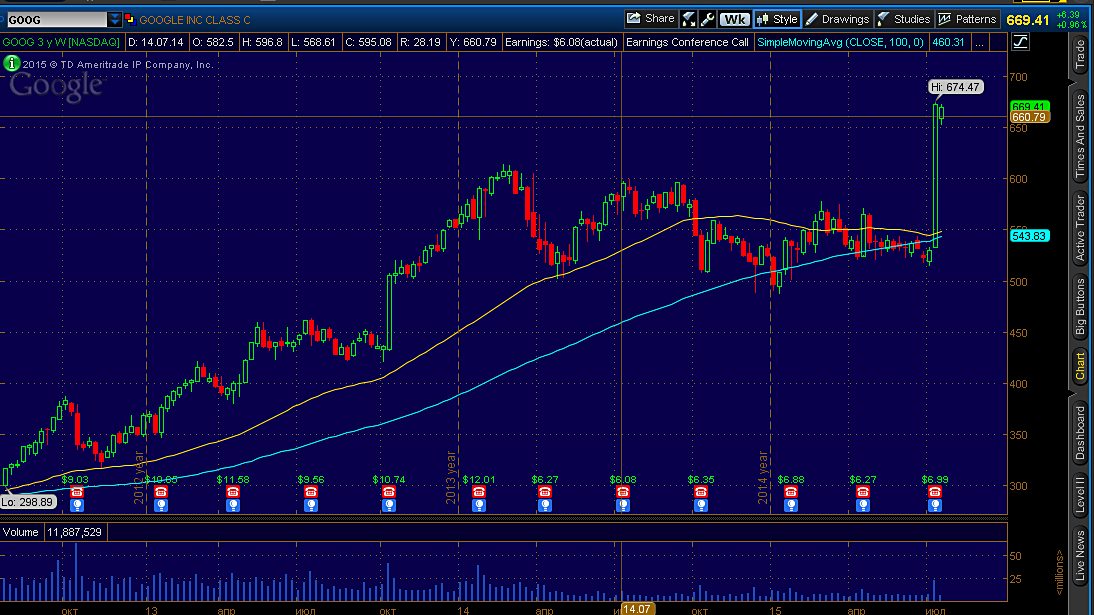Click the orange 660.79 price axis label

pyautogui.click(x=1029, y=117)
